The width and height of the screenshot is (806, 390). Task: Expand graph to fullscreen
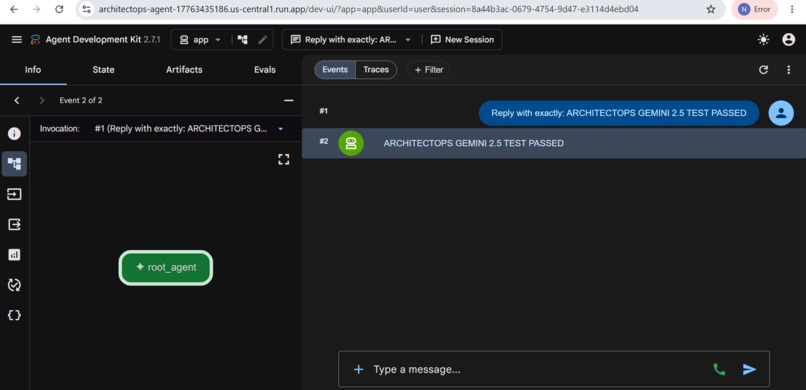[284, 159]
